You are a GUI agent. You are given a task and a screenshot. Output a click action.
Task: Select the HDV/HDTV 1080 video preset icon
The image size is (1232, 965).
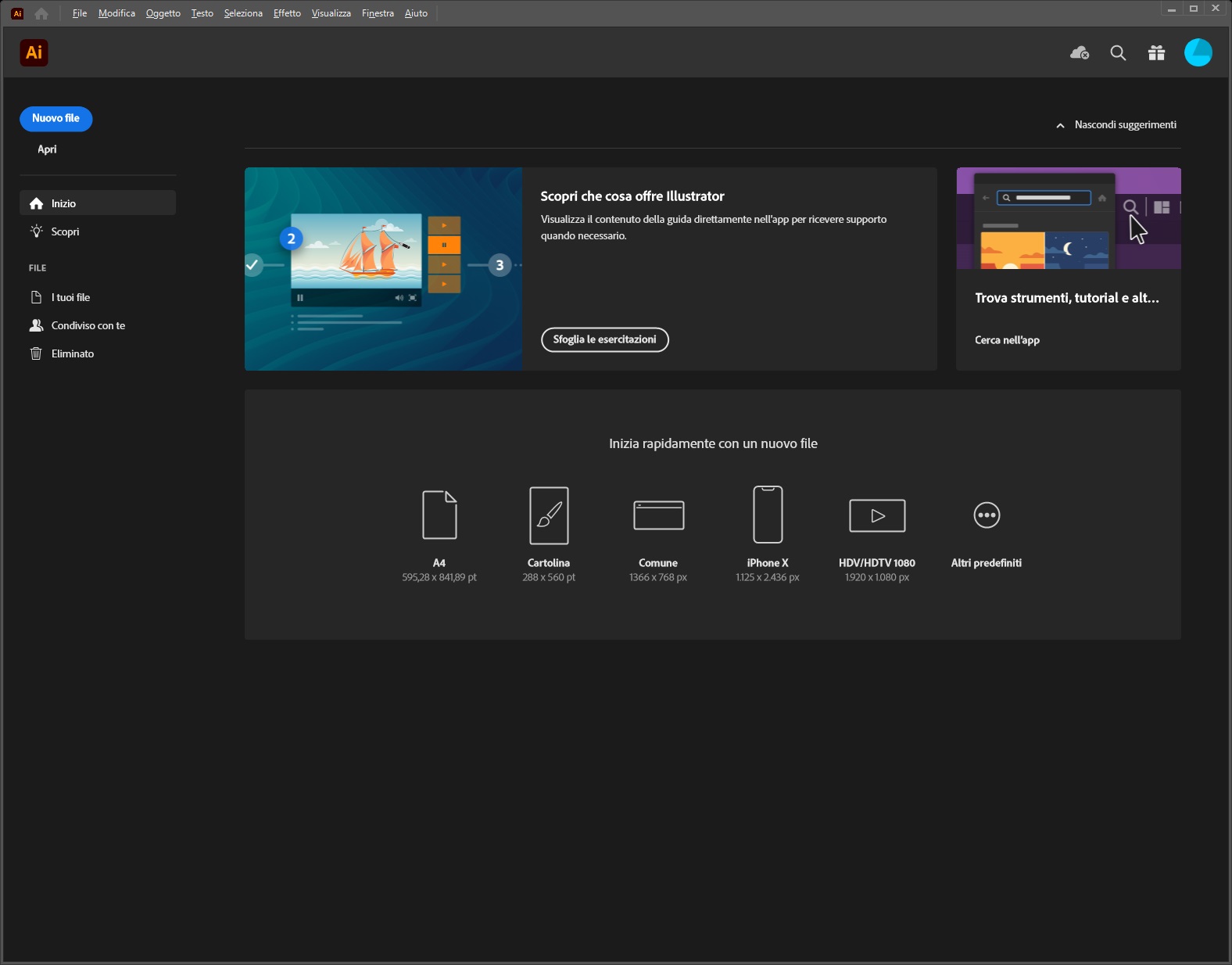[x=877, y=515]
